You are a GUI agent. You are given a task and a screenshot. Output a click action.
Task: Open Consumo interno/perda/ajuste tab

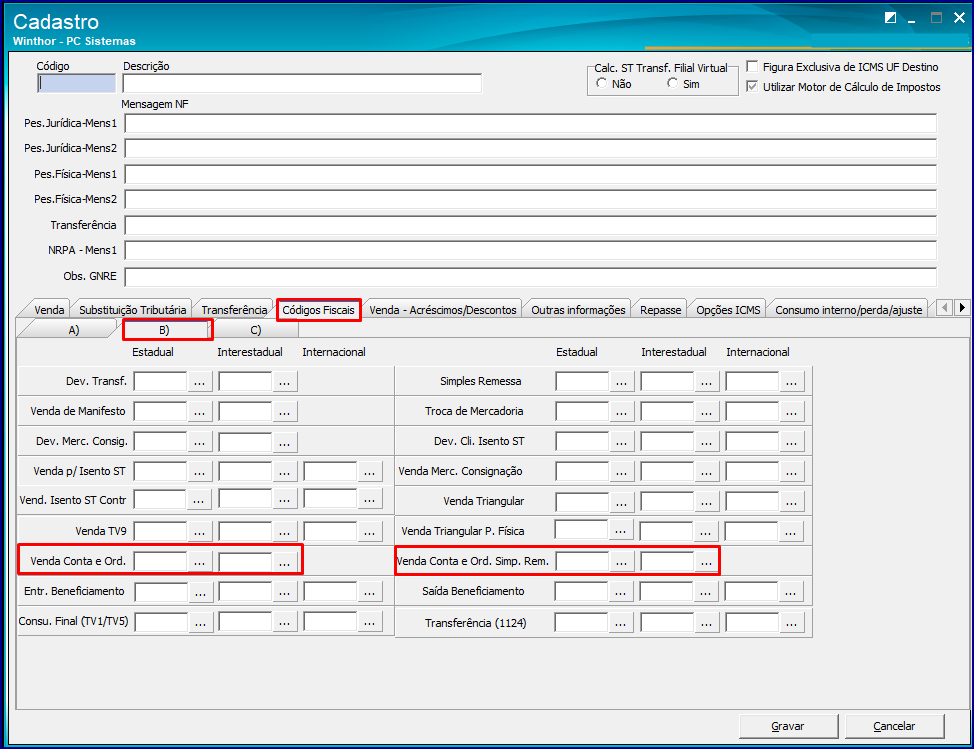(x=849, y=309)
